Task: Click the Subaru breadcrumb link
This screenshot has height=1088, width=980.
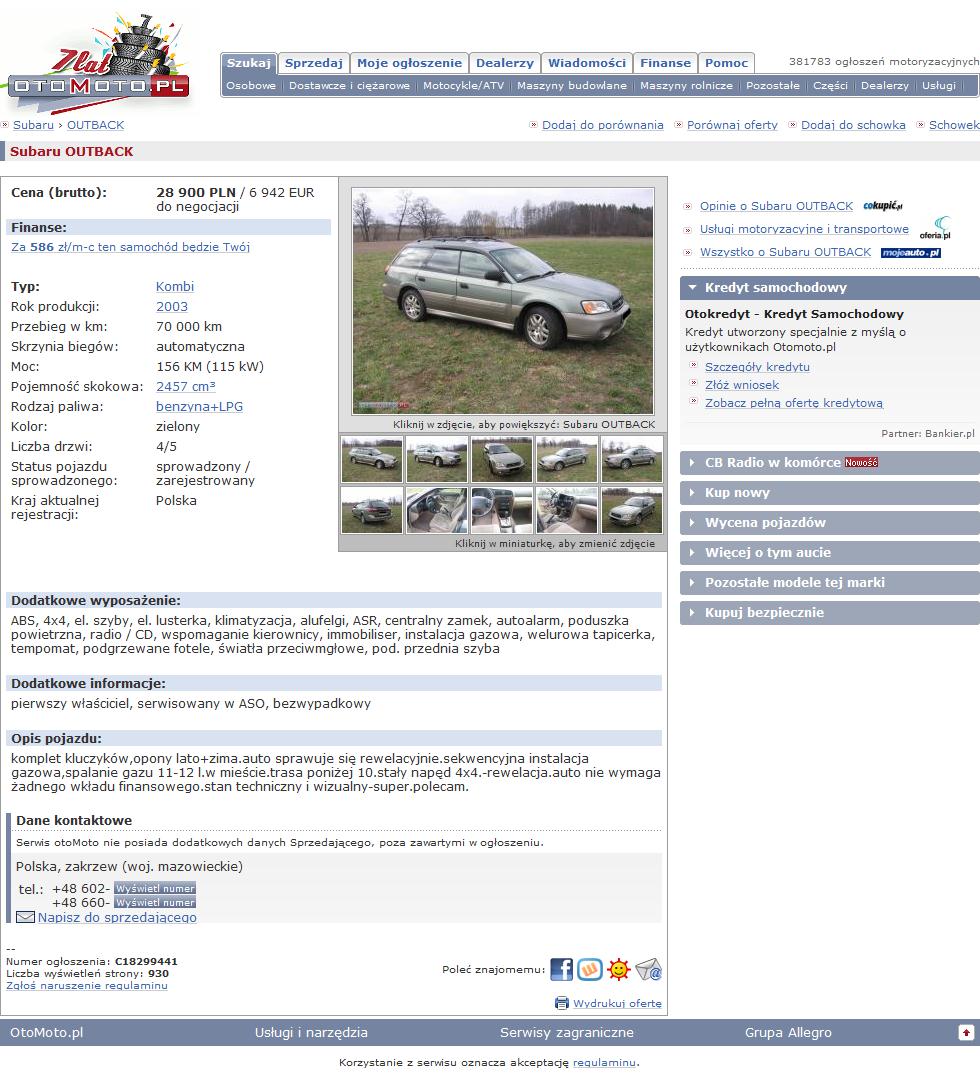Action: pos(33,125)
